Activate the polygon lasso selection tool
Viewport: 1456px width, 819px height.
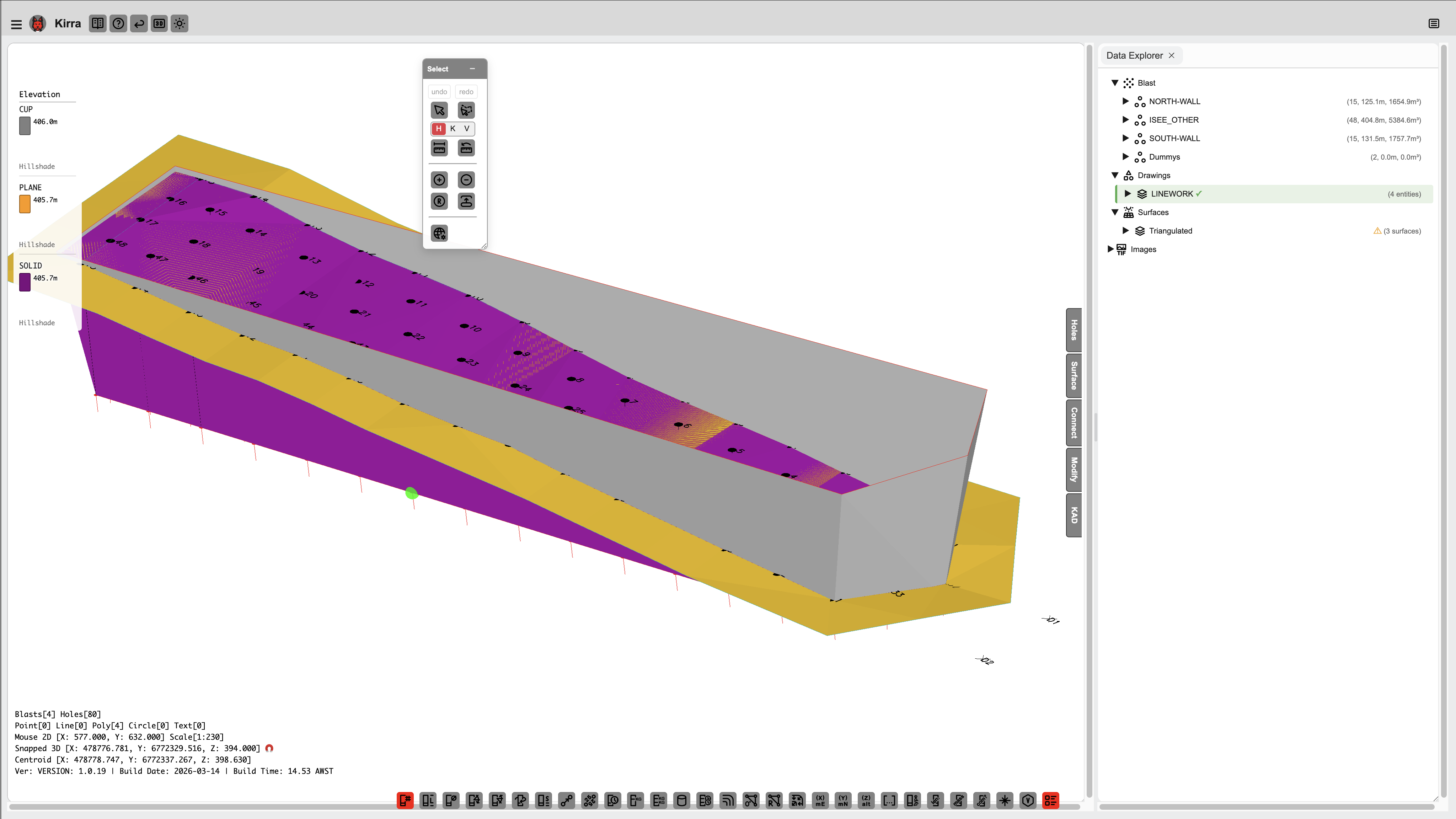pos(466,110)
